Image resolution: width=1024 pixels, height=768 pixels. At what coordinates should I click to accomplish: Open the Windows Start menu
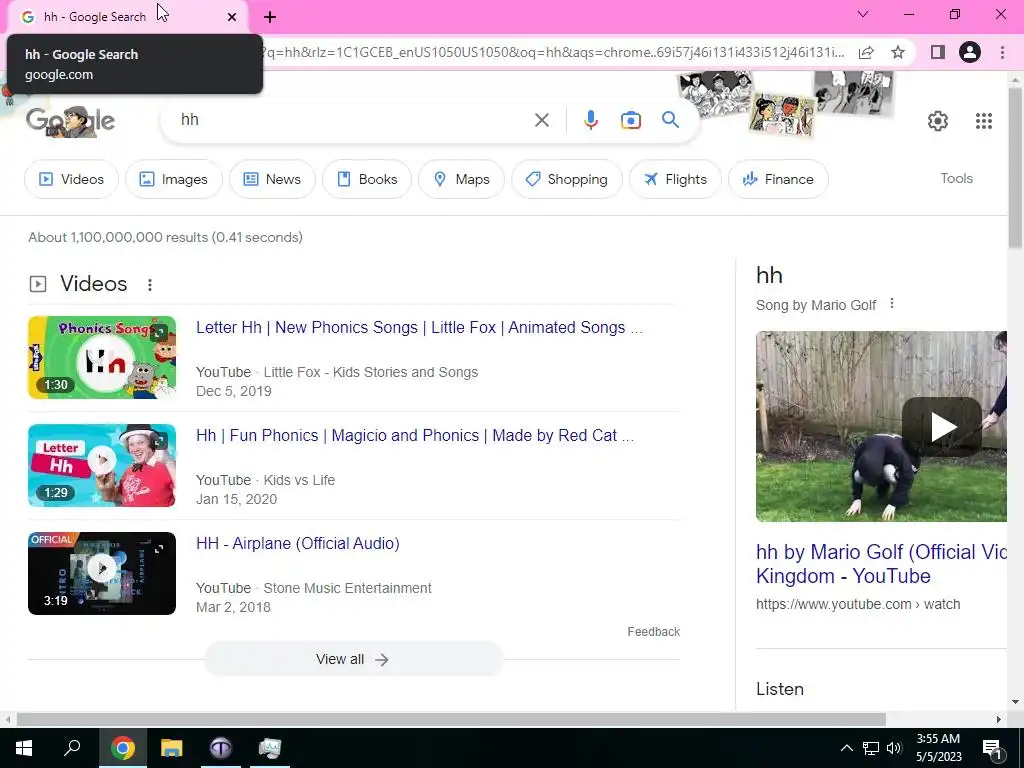click(x=24, y=748)
